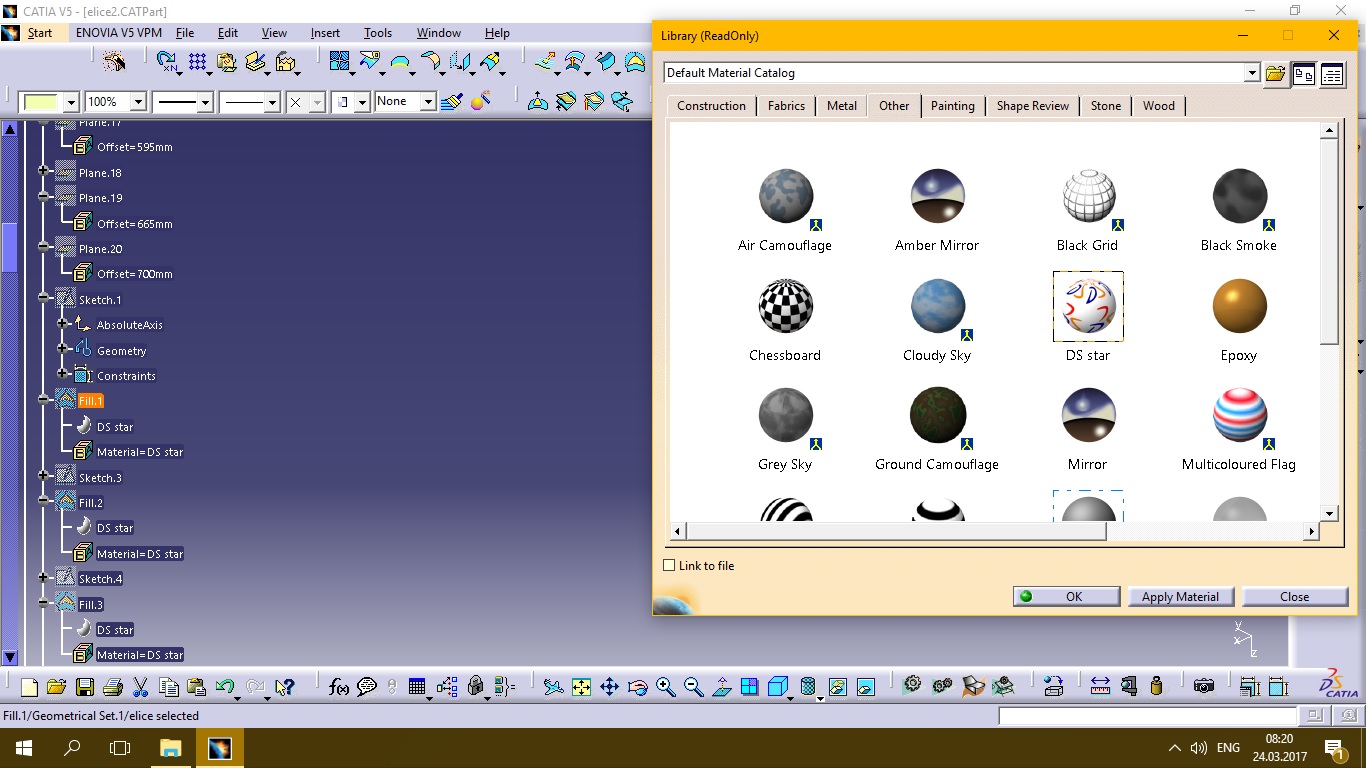
Task: Click the library horizontal scrollbar right arrow
Action: pos(1311,532)
